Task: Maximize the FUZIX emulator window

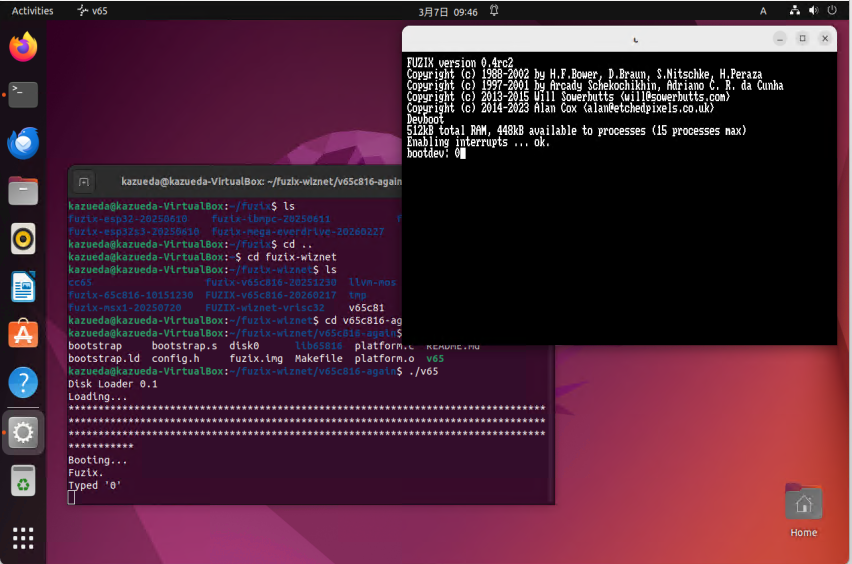Action: (803, 39)
